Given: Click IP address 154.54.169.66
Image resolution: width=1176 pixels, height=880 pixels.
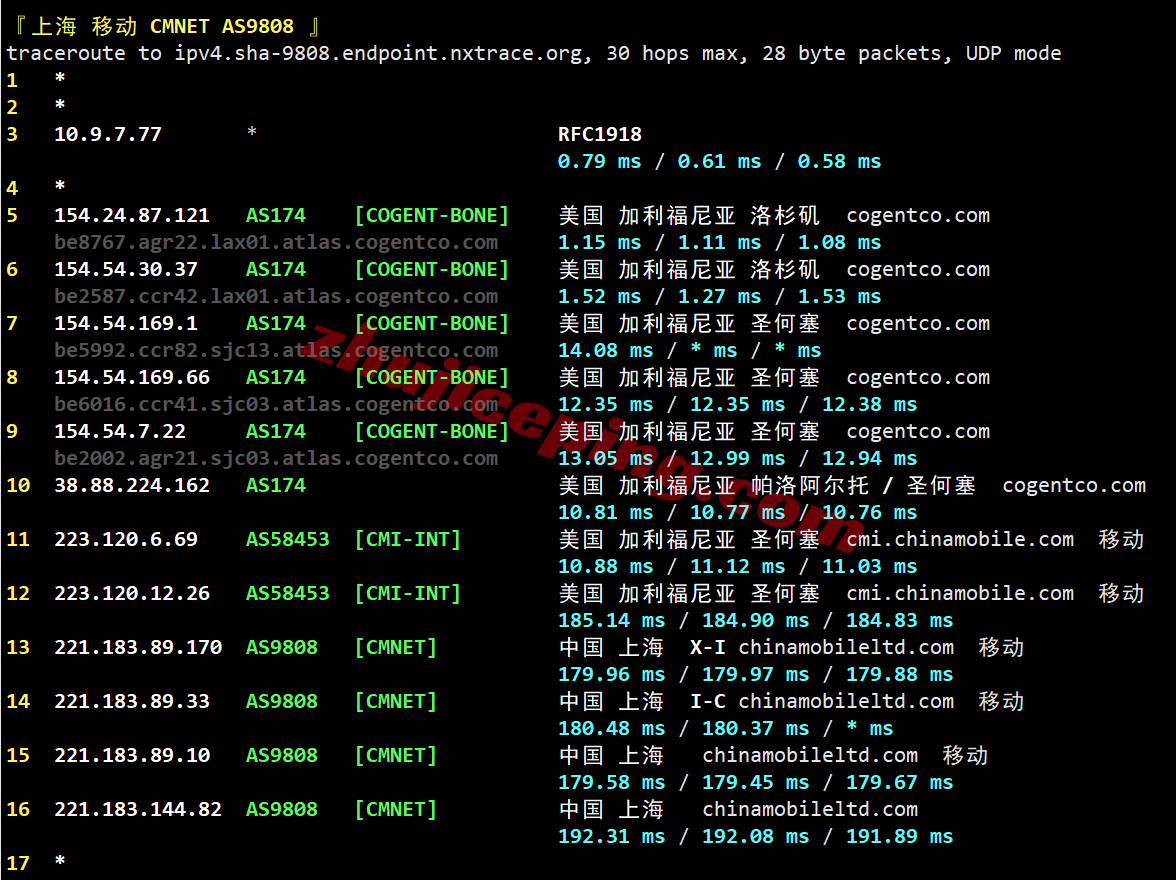Looking at the screenshot, I should click(x=132, y=377).
